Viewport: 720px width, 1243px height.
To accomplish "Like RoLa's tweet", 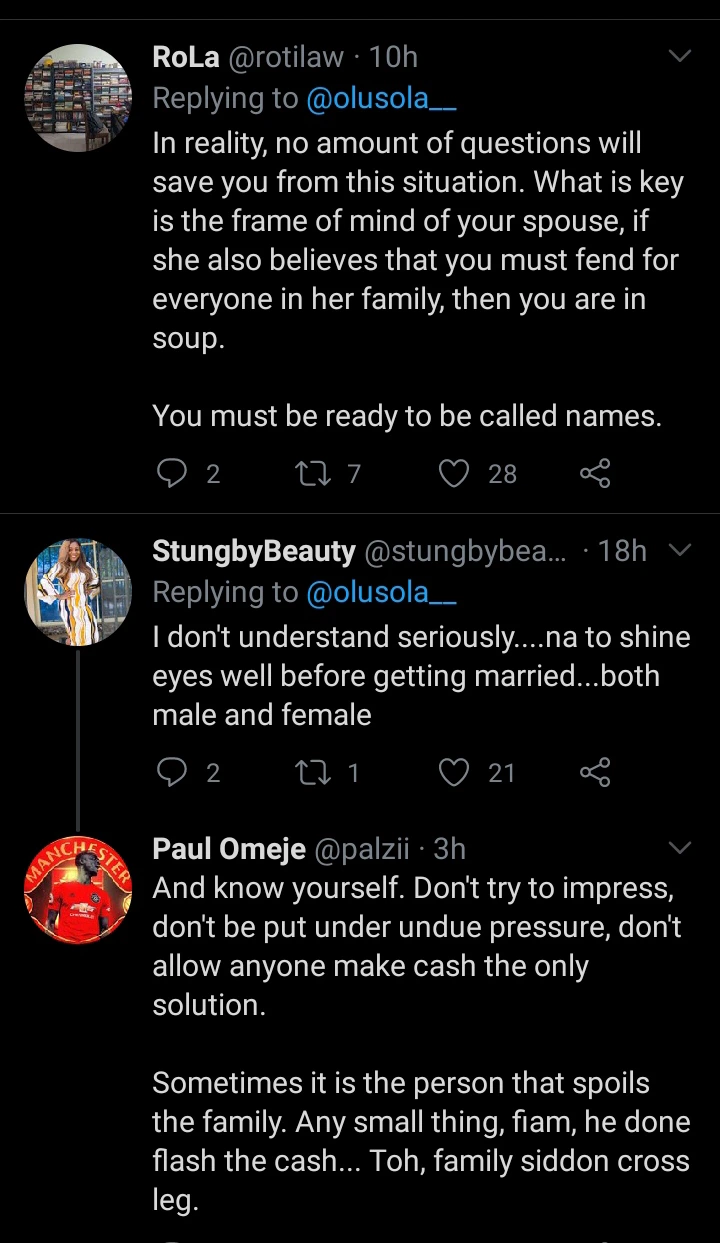I will [x=455, y=472].
